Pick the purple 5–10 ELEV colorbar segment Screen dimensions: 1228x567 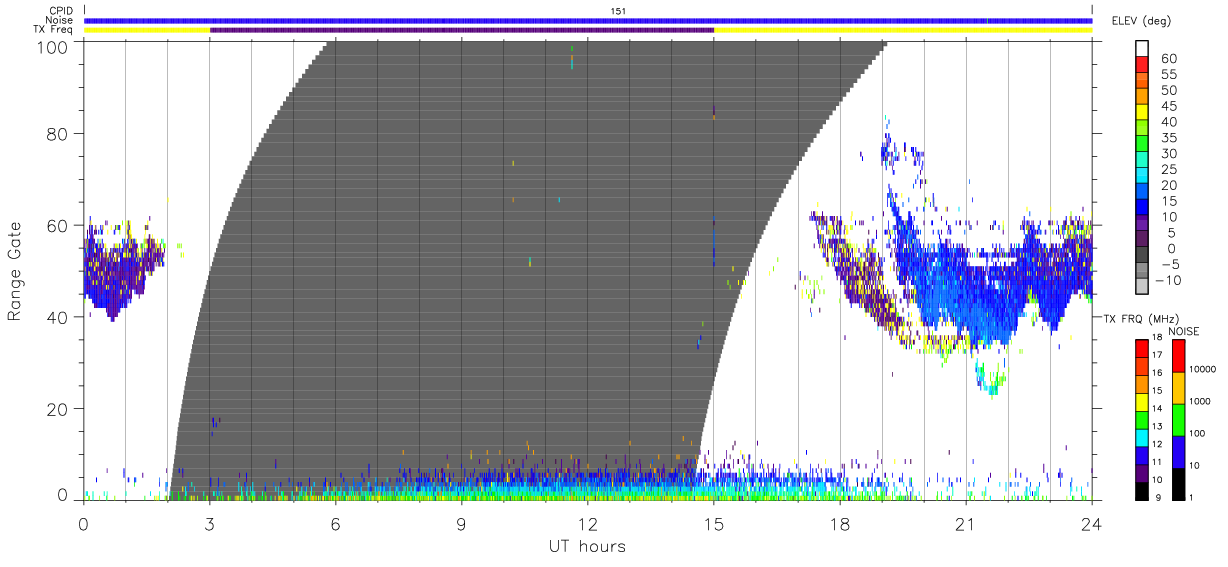tap(1141, 222)
